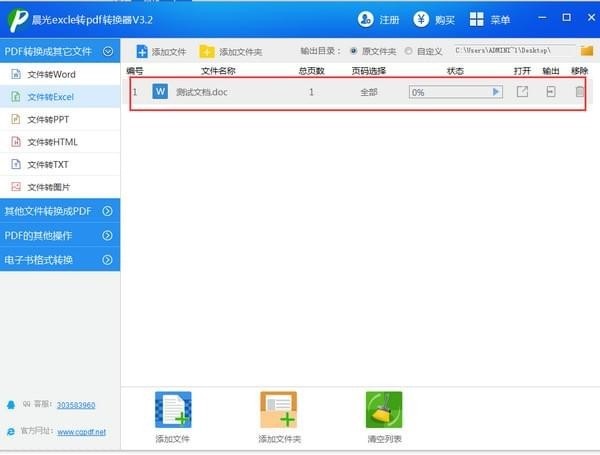600x455 pixels.
Task: Click the image file type icon in sidebar
Action: pos(16,187)
